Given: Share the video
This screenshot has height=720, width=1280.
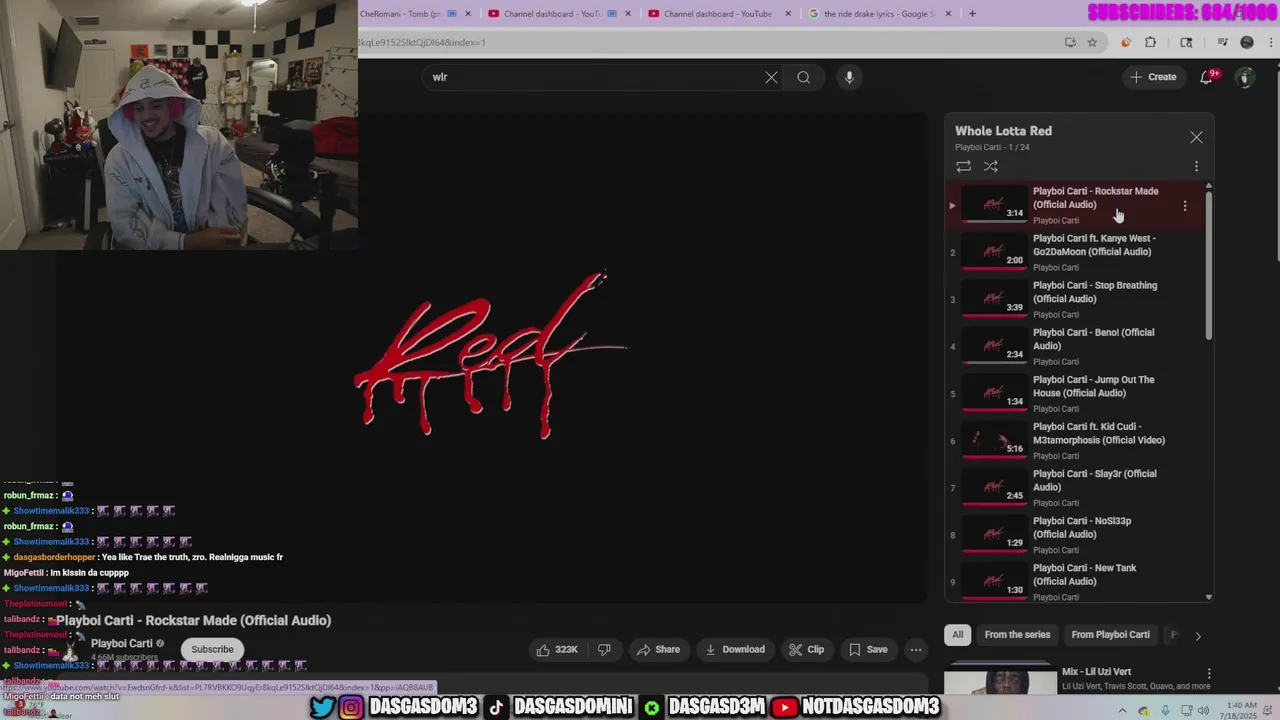Looking at the screenshot, I should click(658, 649).
